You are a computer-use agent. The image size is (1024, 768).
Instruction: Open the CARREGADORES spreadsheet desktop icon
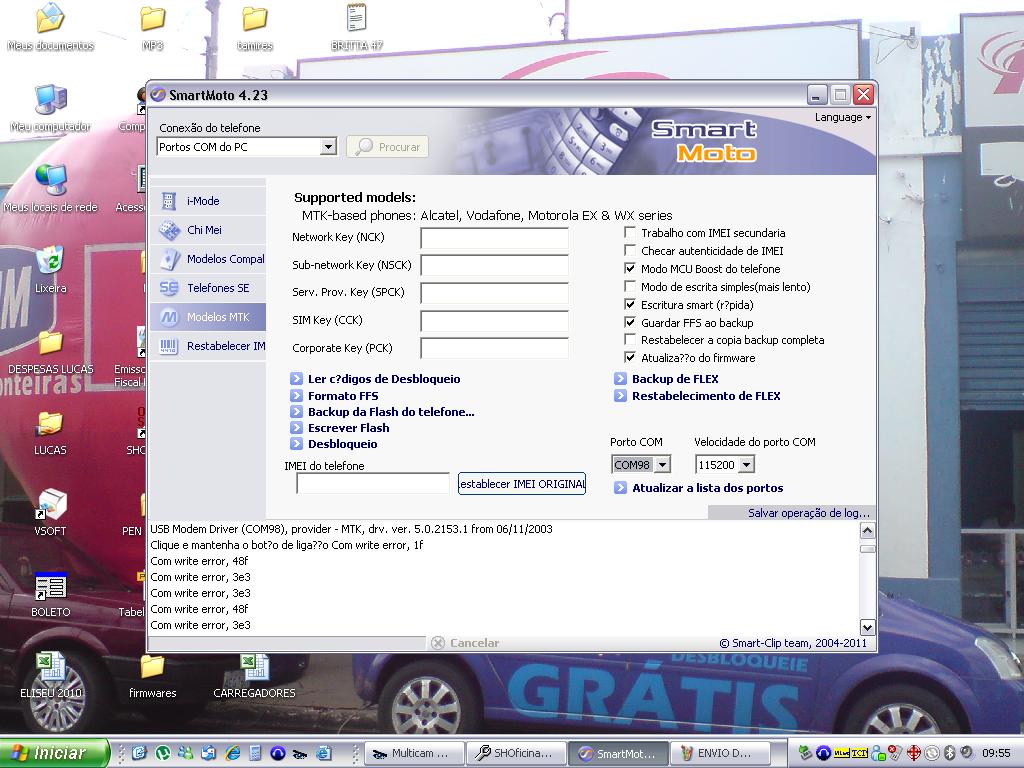pos(254,667)
